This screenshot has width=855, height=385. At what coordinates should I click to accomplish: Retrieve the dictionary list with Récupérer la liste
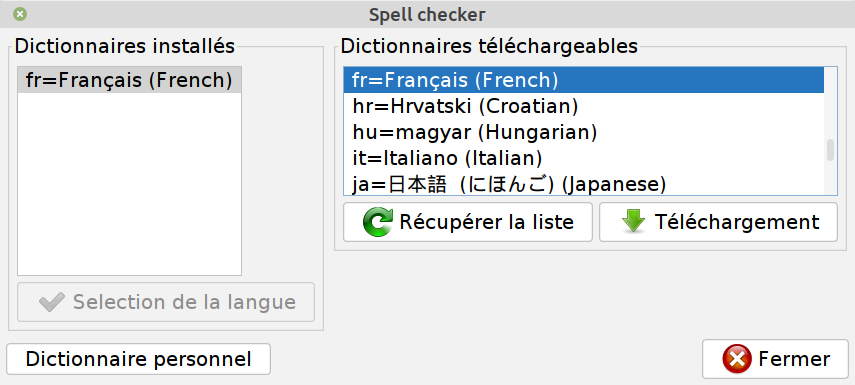pos(468,222)
